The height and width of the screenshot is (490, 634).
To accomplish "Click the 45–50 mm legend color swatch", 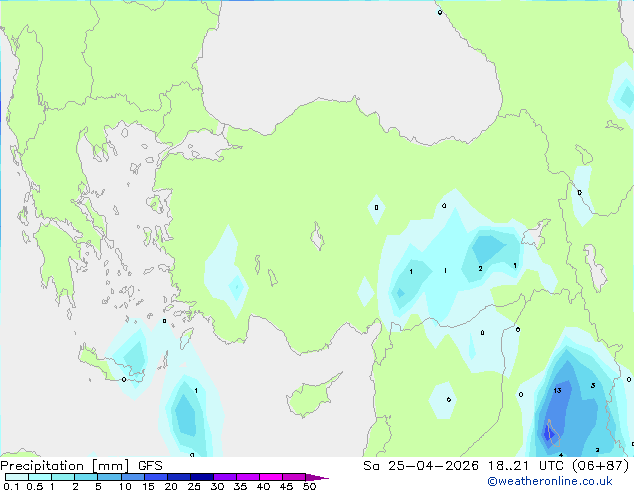I will pos(294,477).
